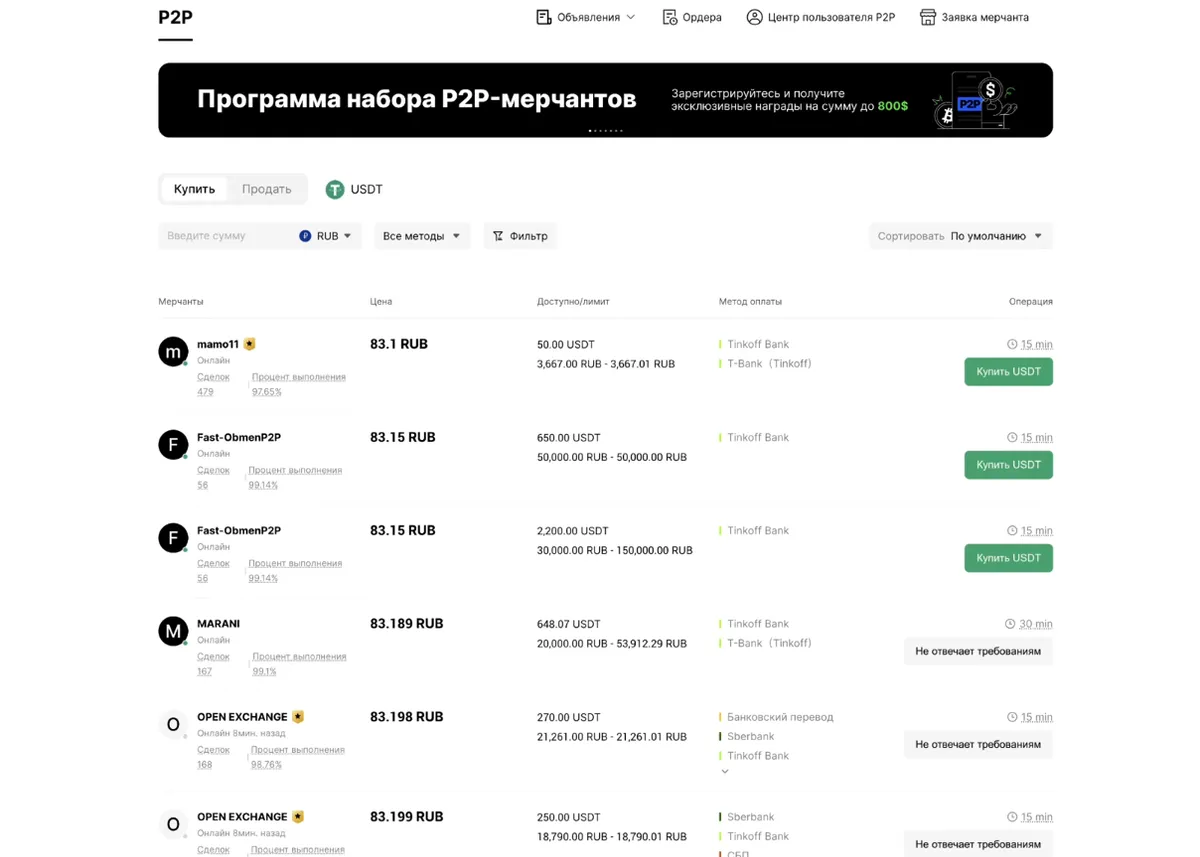
Task: Click the P2P user center profile icon
Action: point(754,17)
